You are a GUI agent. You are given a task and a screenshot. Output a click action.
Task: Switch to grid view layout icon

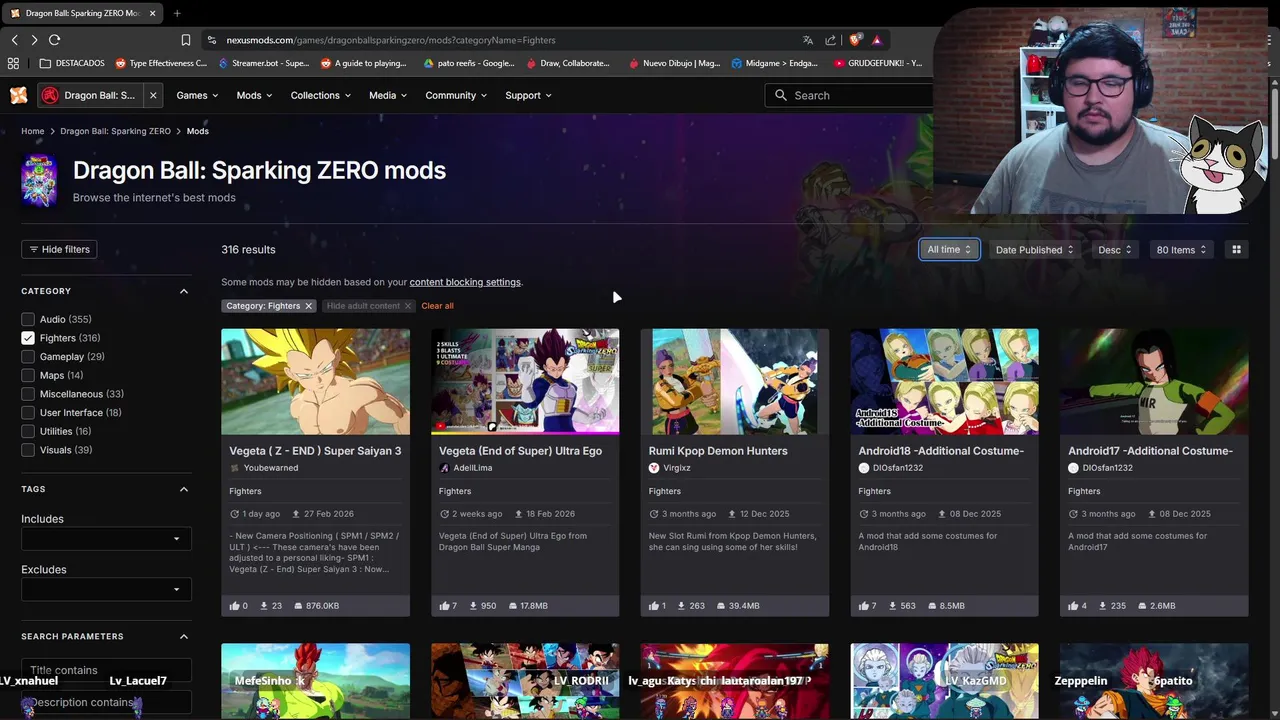(1236, 250)
